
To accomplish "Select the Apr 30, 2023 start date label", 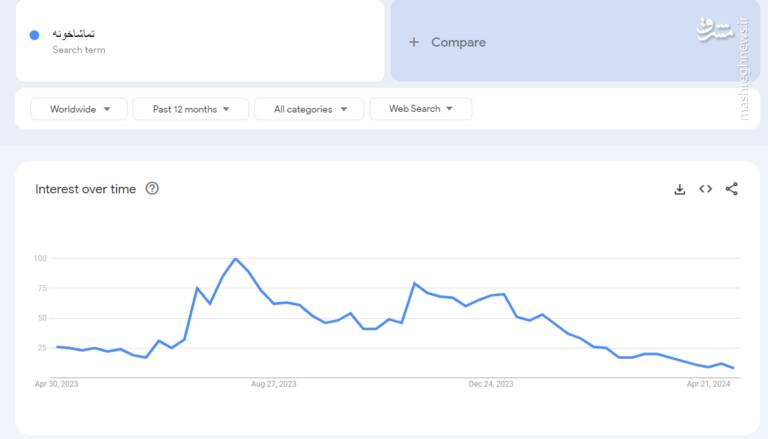I will (55, 384).
